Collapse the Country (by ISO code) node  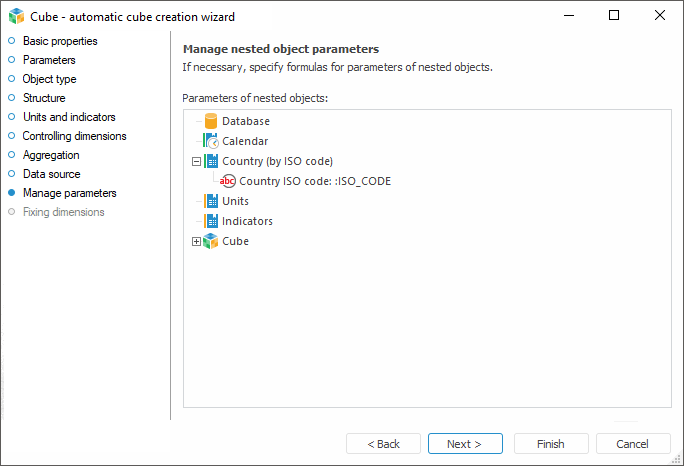tap(196, 161)
